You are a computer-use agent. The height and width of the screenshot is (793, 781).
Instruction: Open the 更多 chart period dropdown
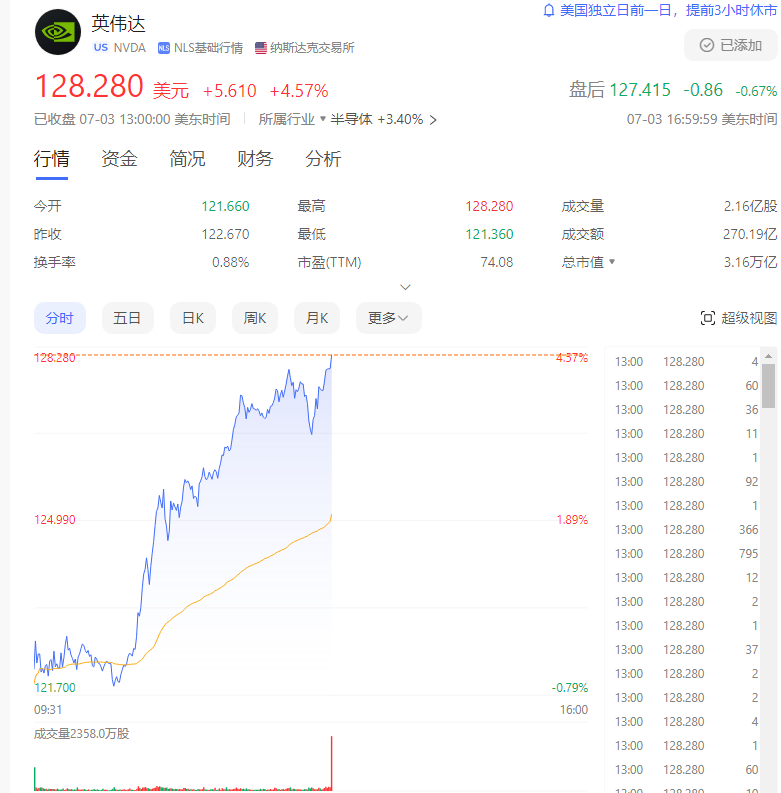[388, 318]
